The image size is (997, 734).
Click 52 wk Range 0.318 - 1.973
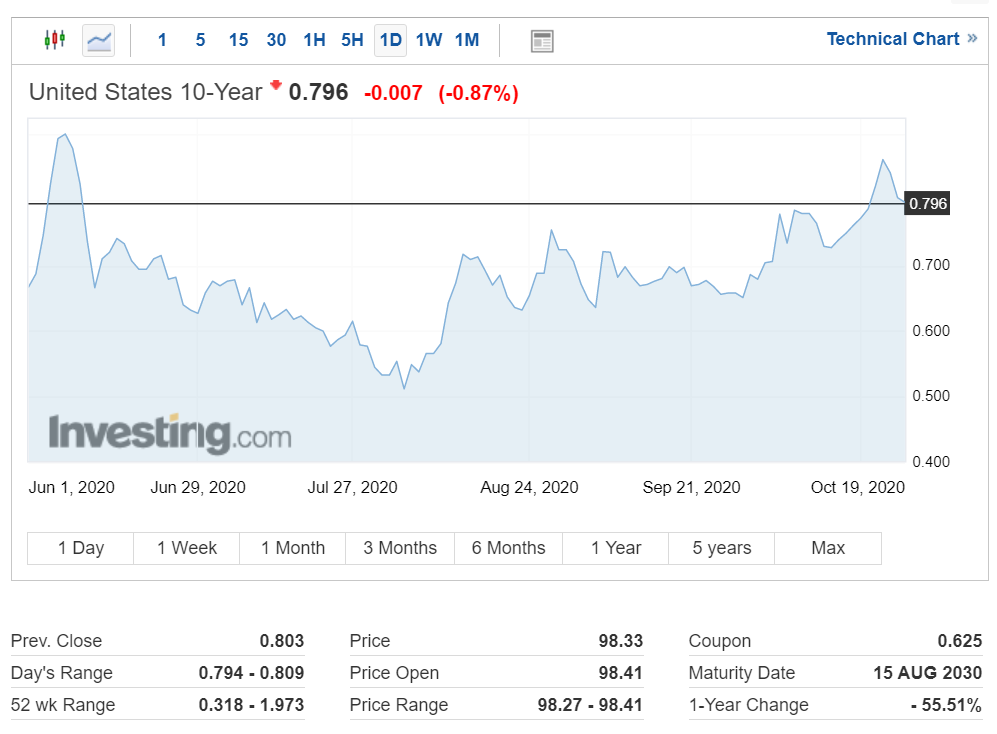click(x=251, y=705)
